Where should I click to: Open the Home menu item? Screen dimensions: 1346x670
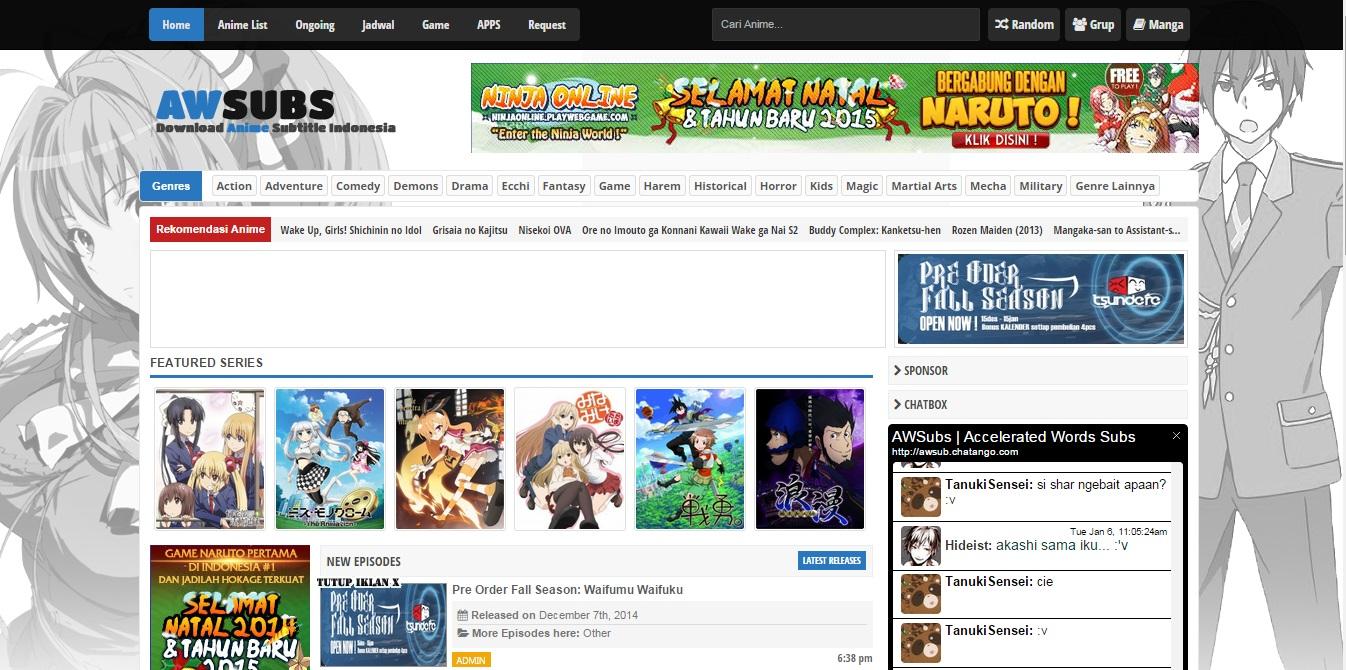pos(176,25)
